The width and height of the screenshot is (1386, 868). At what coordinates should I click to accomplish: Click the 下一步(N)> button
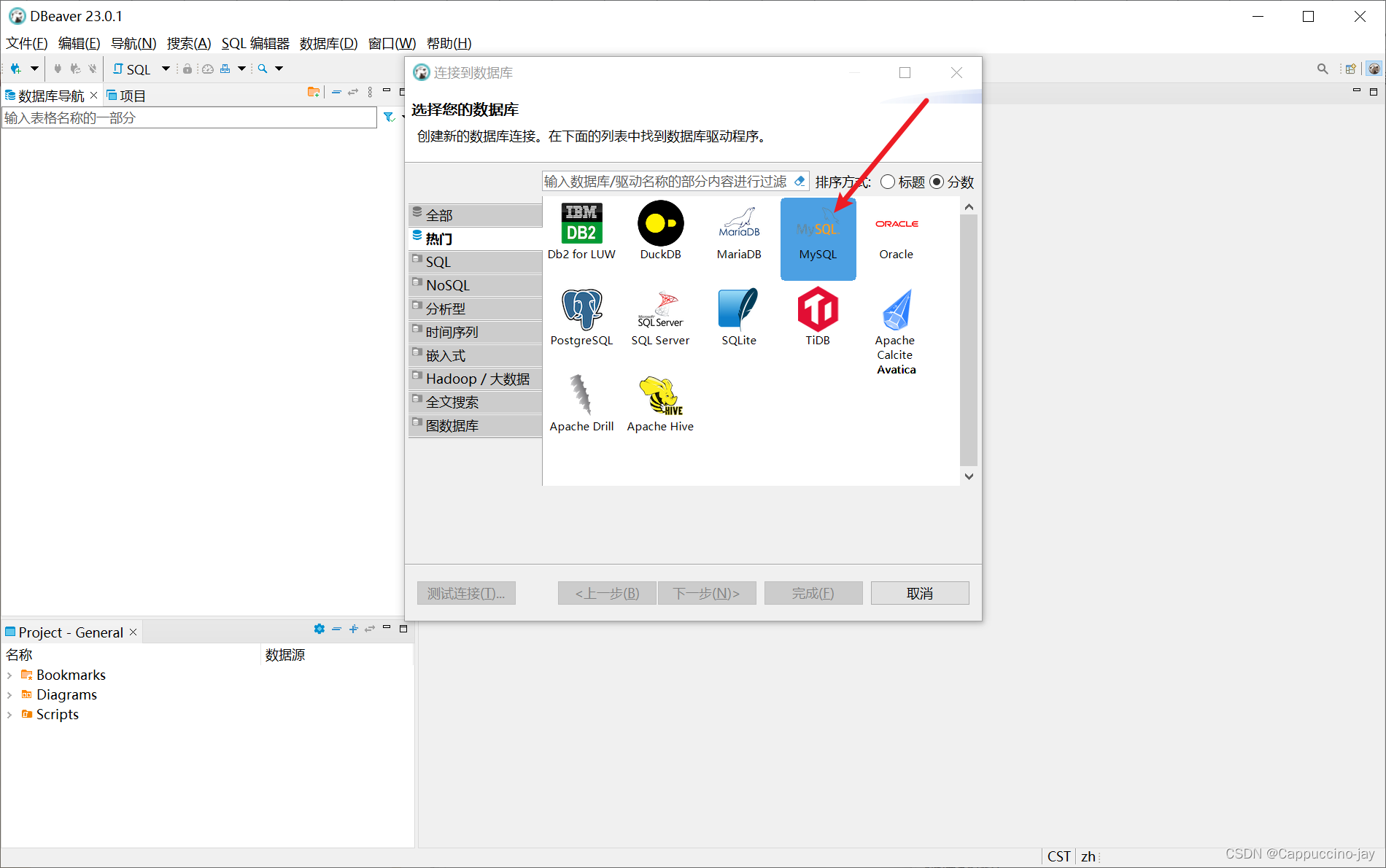click(707, 593)
